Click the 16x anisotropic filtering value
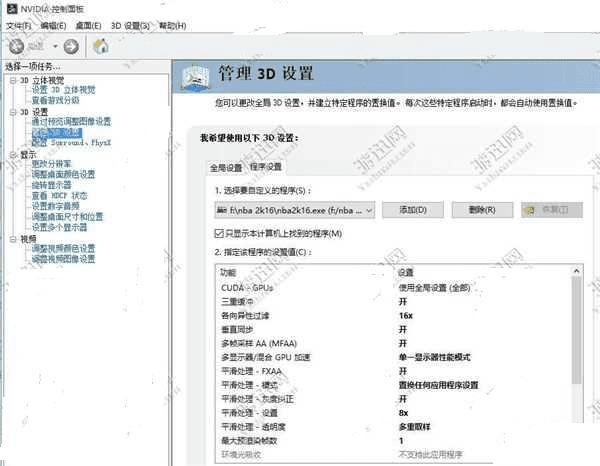Viewport: 600px width, 466px height. click(x=406, y=316)
